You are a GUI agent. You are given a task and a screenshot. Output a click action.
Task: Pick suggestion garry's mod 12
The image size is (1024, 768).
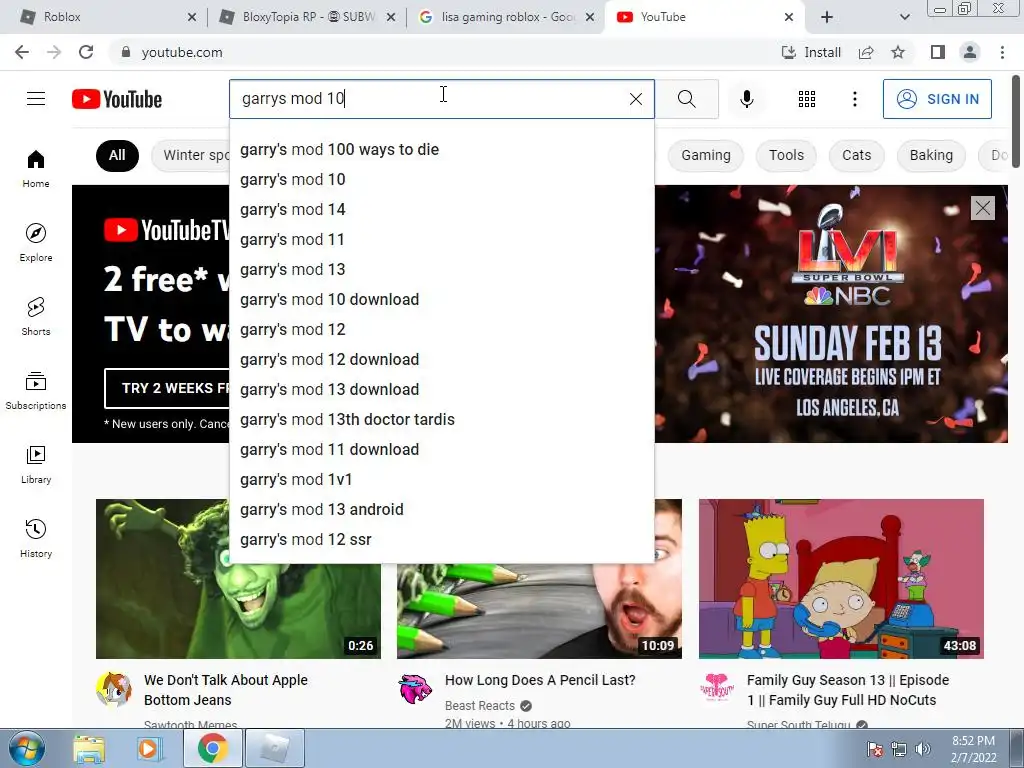[x=441, y=330]
